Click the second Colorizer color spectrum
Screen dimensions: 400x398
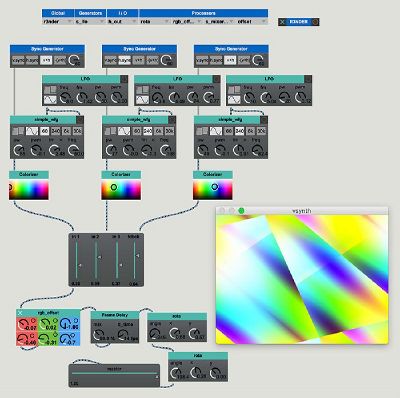click(121, 189)
